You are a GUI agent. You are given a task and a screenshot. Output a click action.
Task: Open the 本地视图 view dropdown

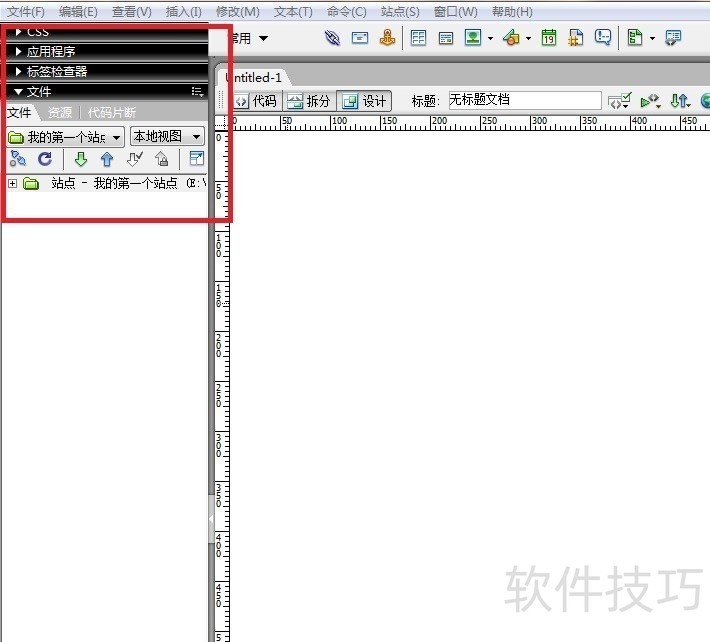167,136
